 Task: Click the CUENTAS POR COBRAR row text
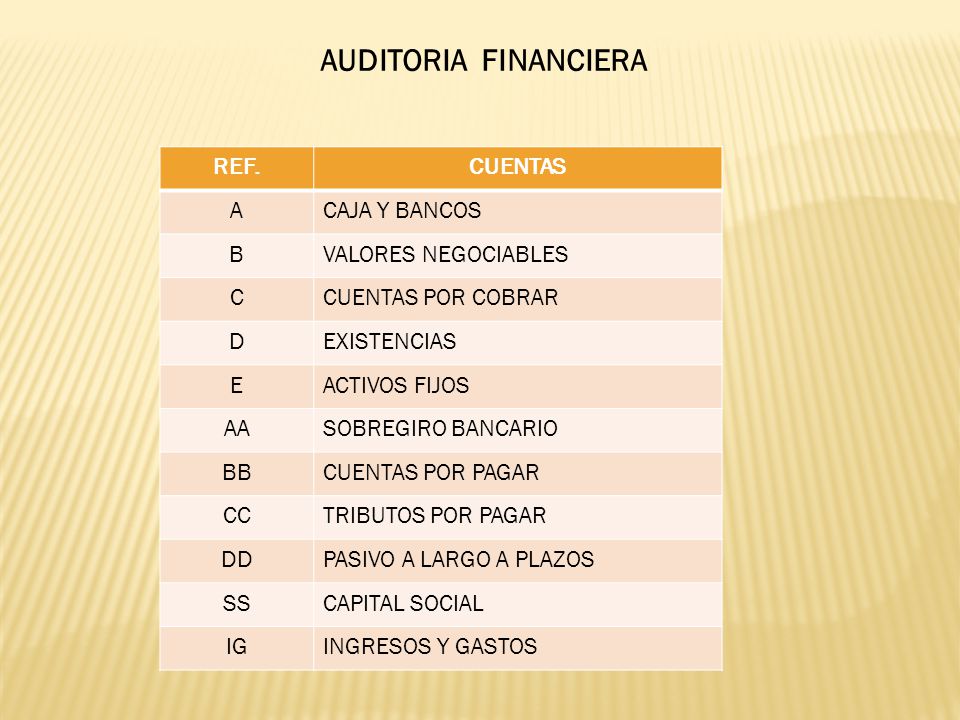(440, 298)
